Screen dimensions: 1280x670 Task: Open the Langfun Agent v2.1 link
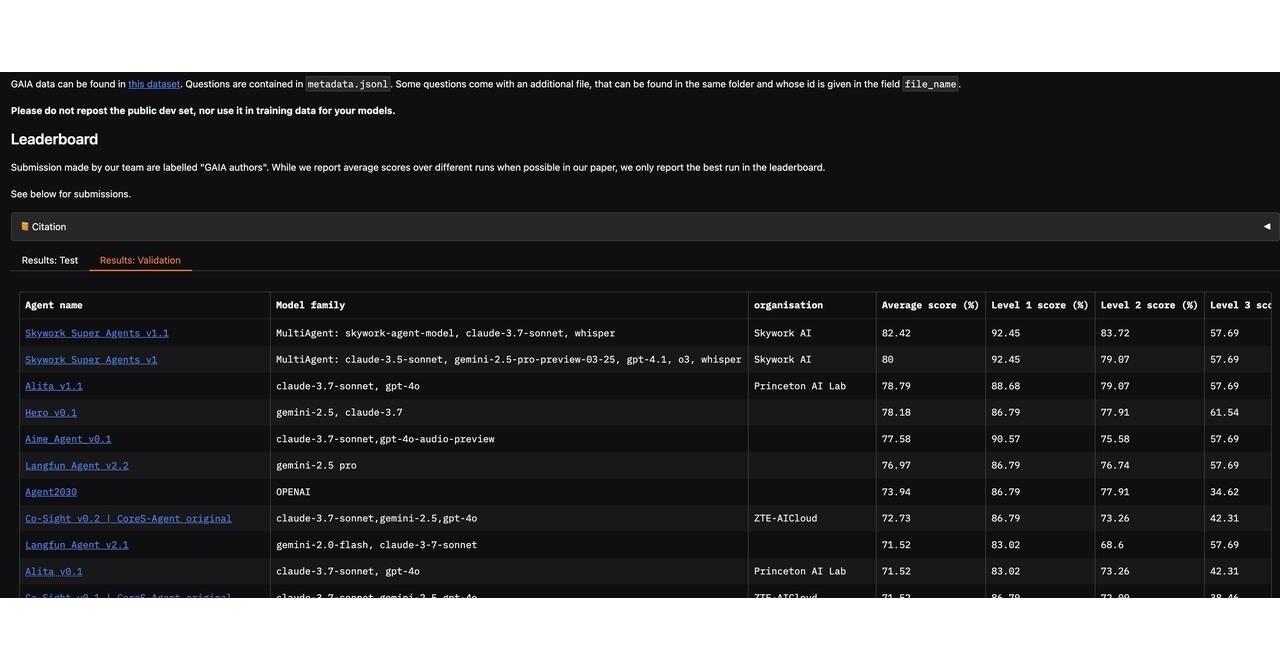(76, 544)
